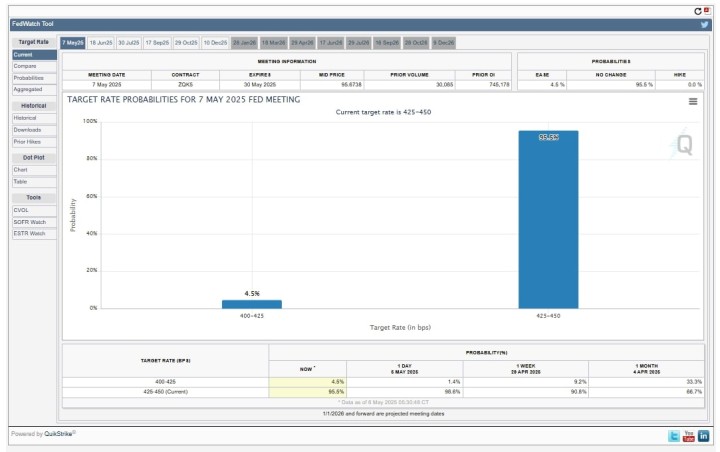Click the Twitter bird in FedWatch header

(704, 24)
